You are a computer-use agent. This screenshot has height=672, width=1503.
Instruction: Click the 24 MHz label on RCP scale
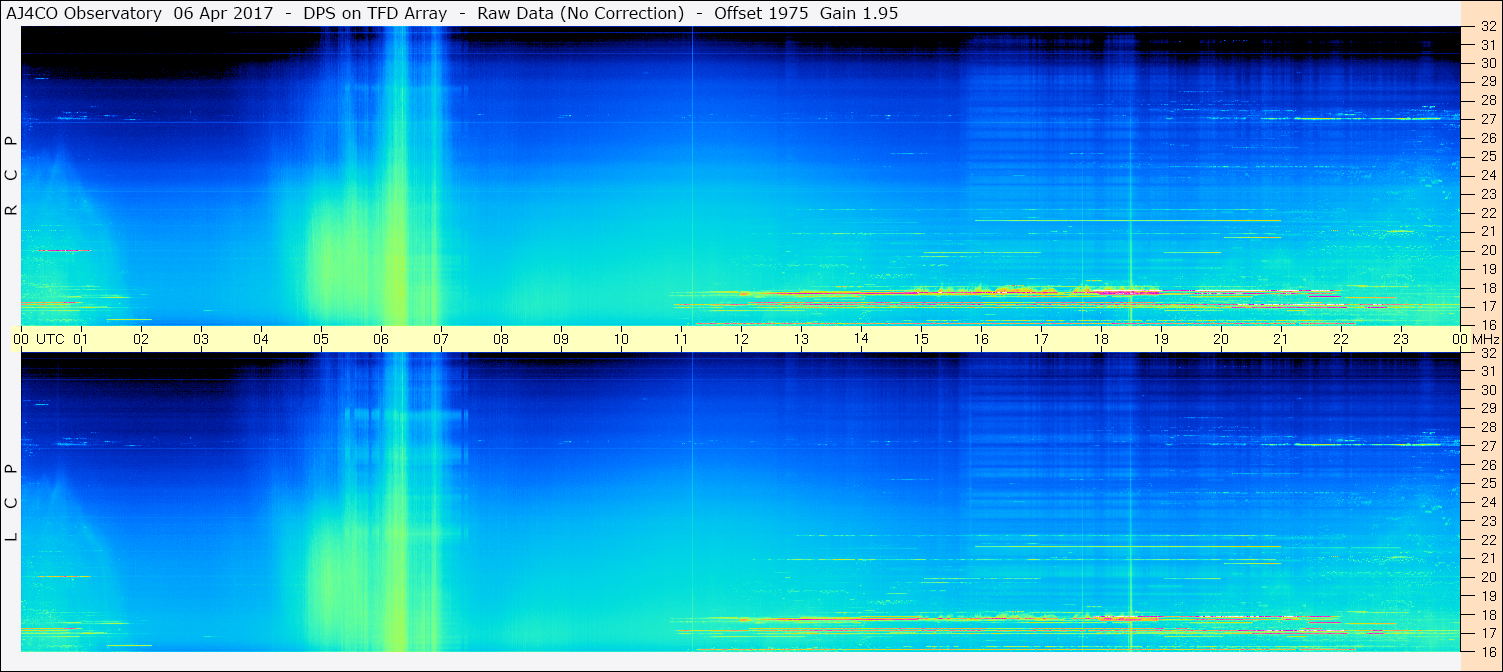(1488, 175)
